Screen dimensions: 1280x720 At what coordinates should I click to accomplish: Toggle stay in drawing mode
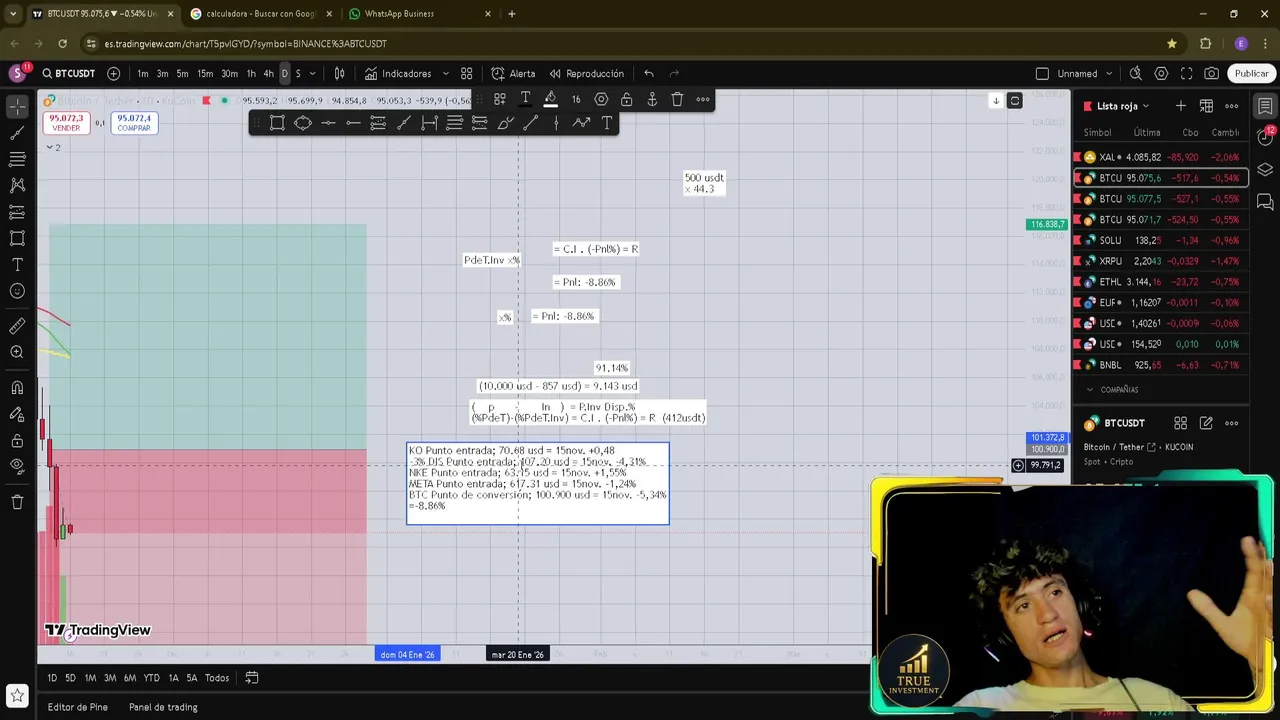17,414
